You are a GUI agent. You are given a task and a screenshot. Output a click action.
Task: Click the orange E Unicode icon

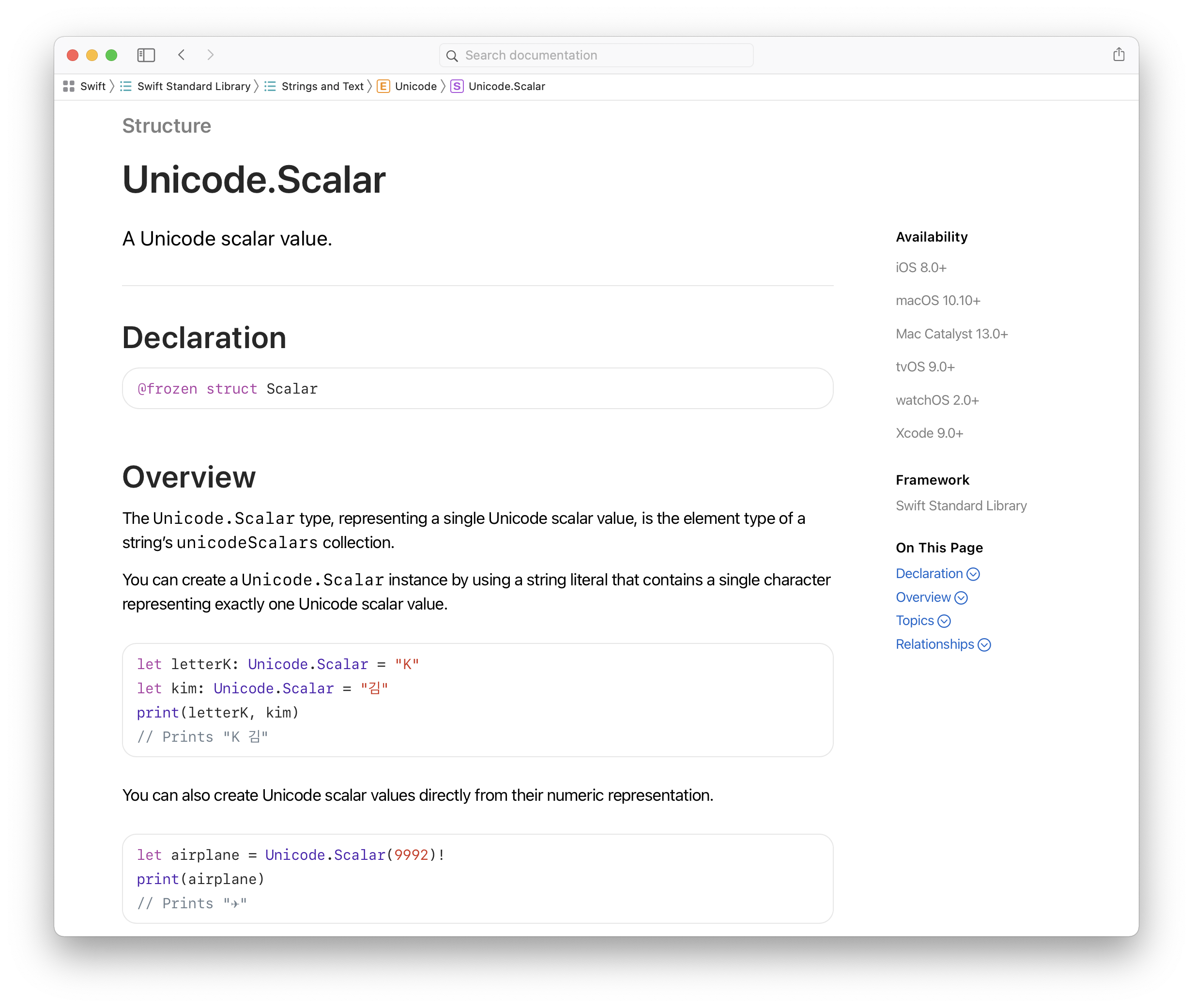click(x=383, y=86)
